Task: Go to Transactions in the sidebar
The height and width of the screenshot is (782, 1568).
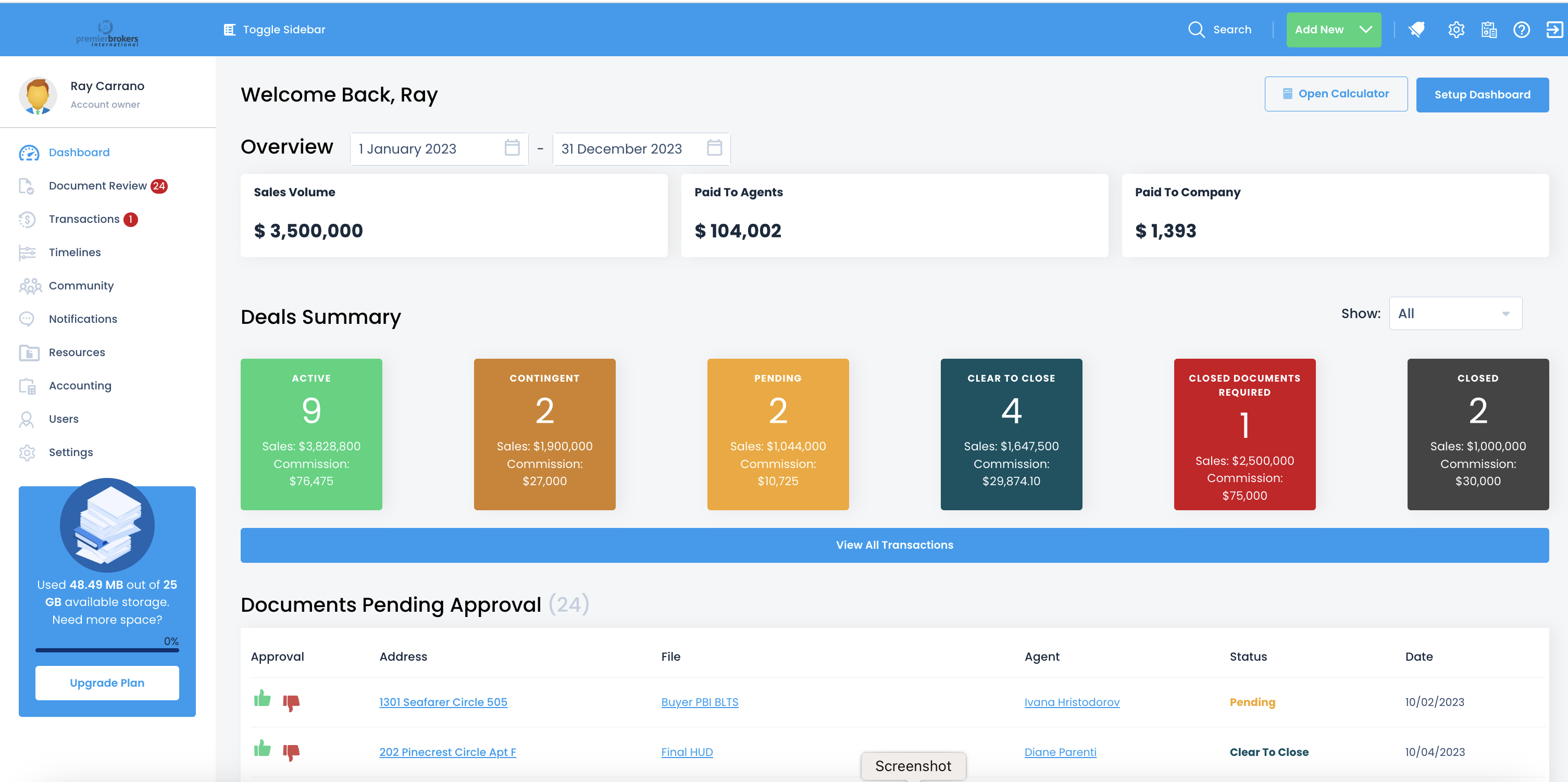Action: pos(84,220)
